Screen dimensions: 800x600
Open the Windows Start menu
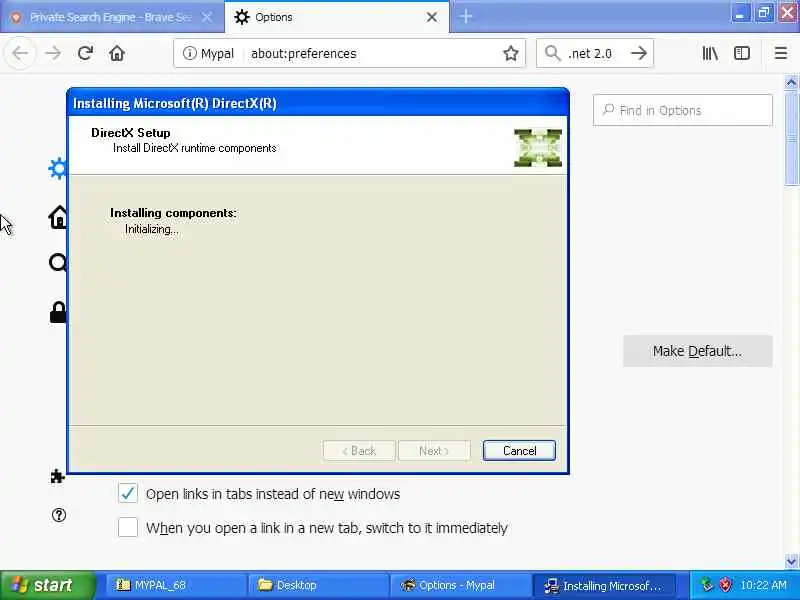pyautogui.click(x=47, y=585)
